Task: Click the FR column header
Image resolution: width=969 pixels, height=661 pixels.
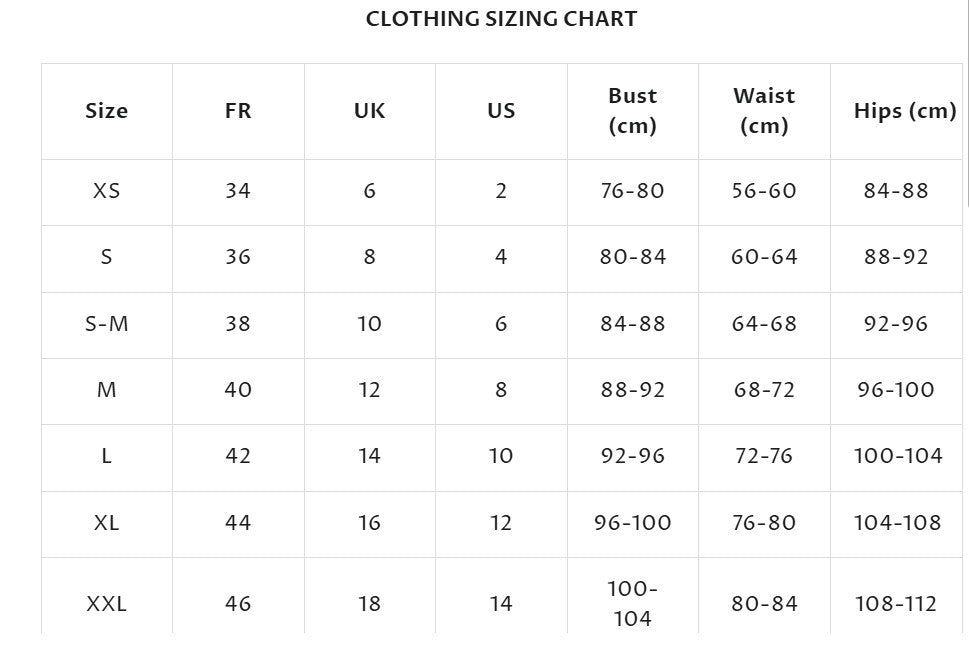Action: tap(238, 111)
